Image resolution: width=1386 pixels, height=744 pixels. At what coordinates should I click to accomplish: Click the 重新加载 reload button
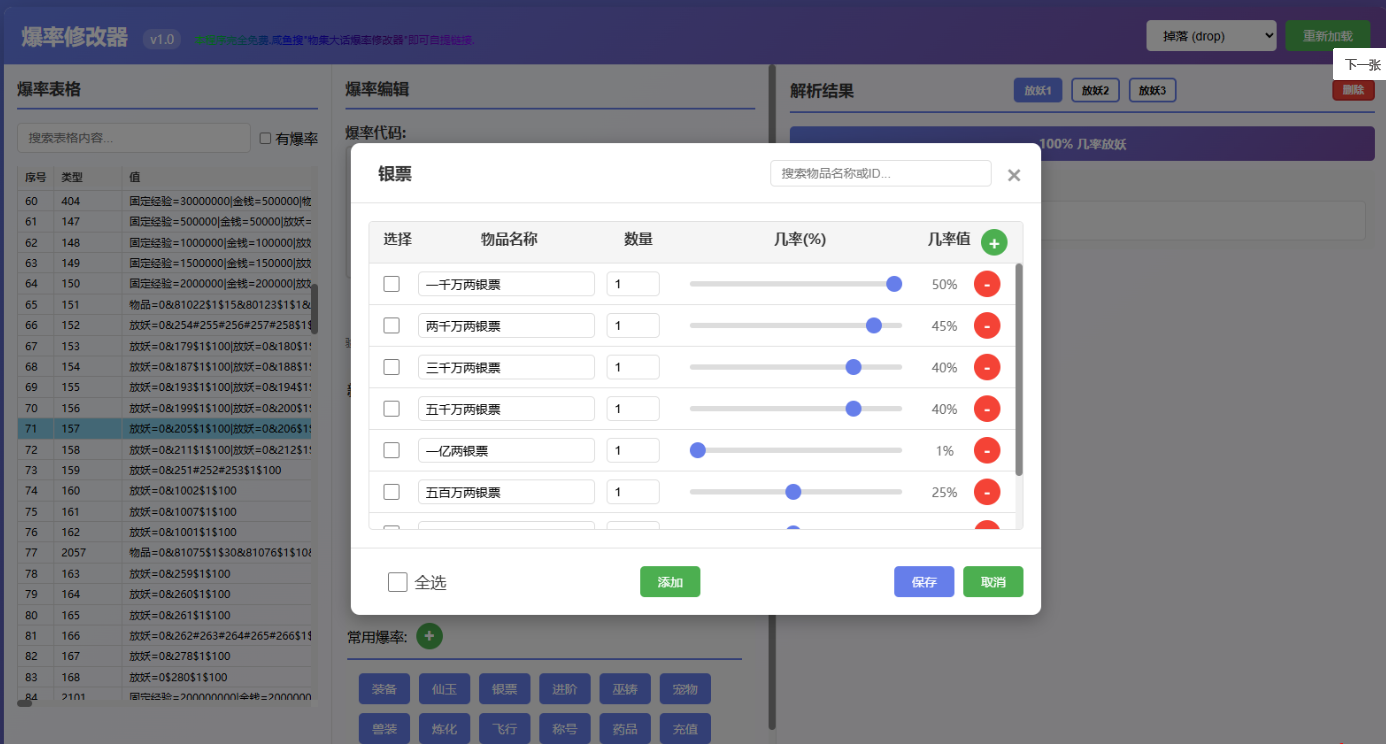point(1328,33)
